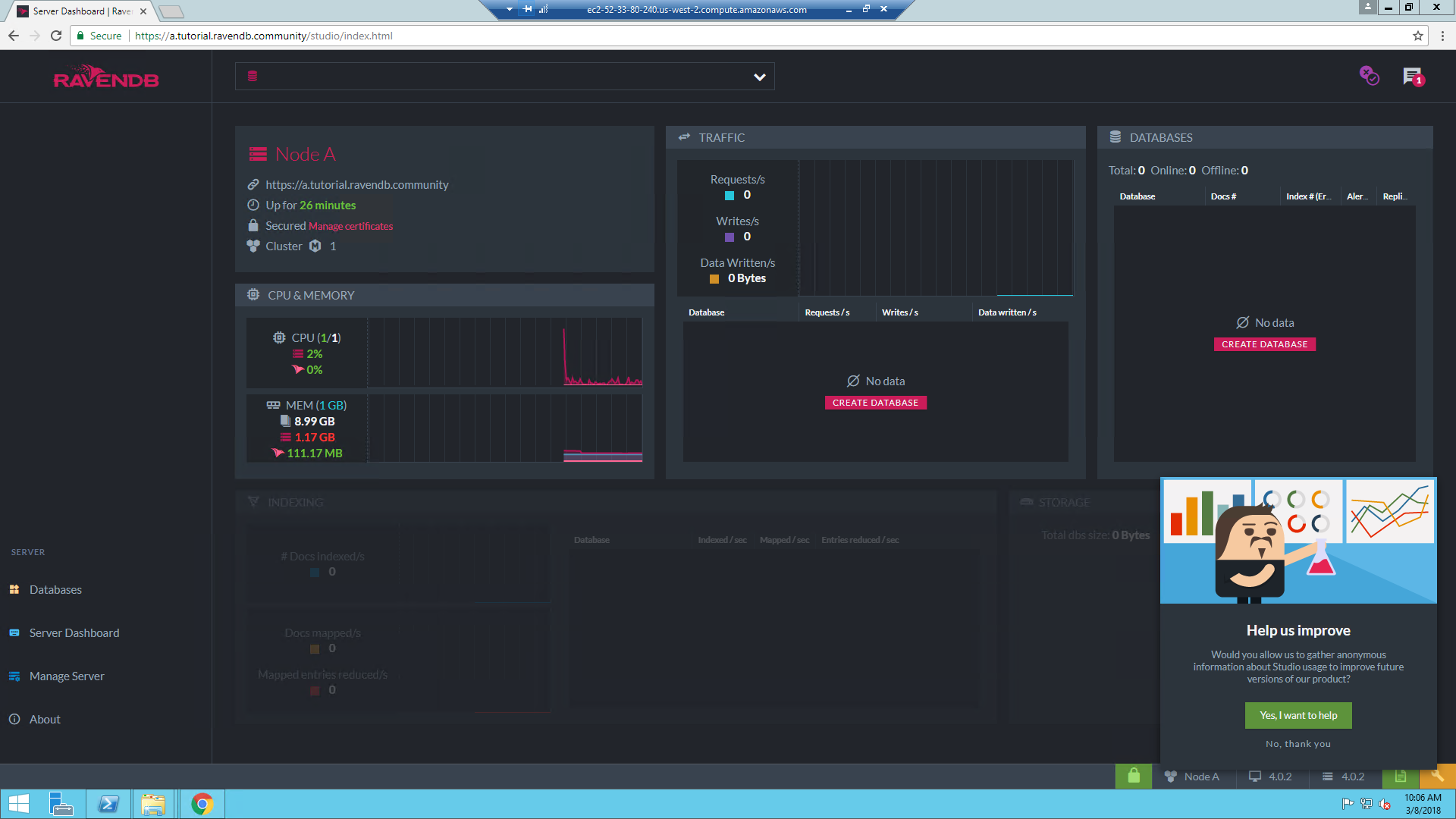Click the server version 4.0.2 icon

(1327, 777)
